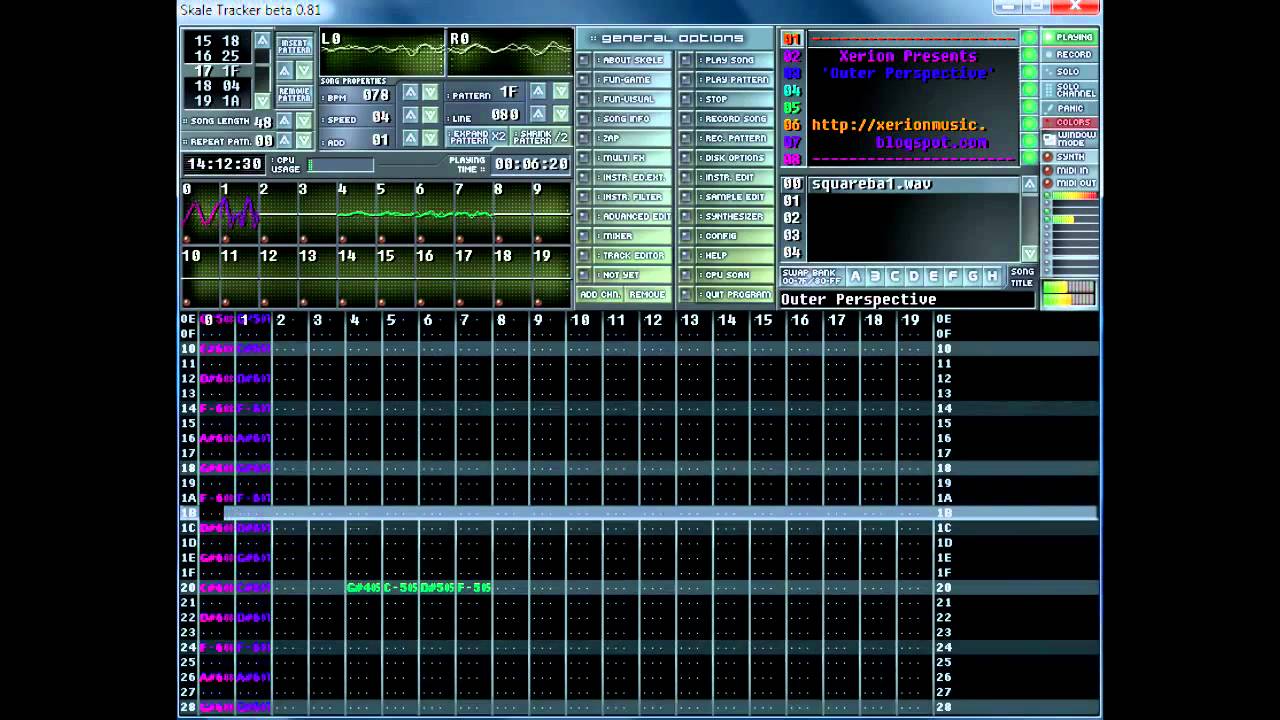The height and width of the screenshot is (720, 1280).
Task: Select Quit Program option
Action: tap(735, 295)
